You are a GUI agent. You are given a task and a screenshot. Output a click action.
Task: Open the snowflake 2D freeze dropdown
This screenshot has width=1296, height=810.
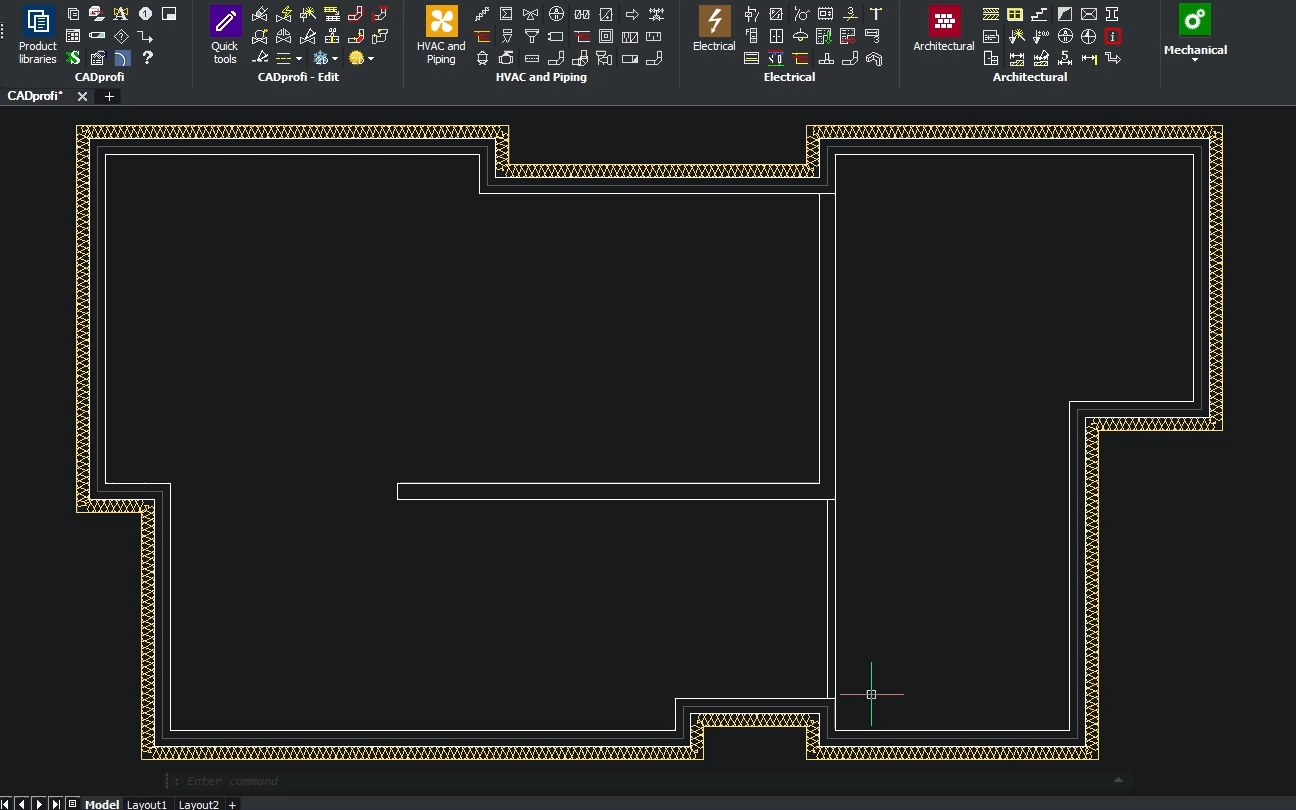(x=334, y=59)
